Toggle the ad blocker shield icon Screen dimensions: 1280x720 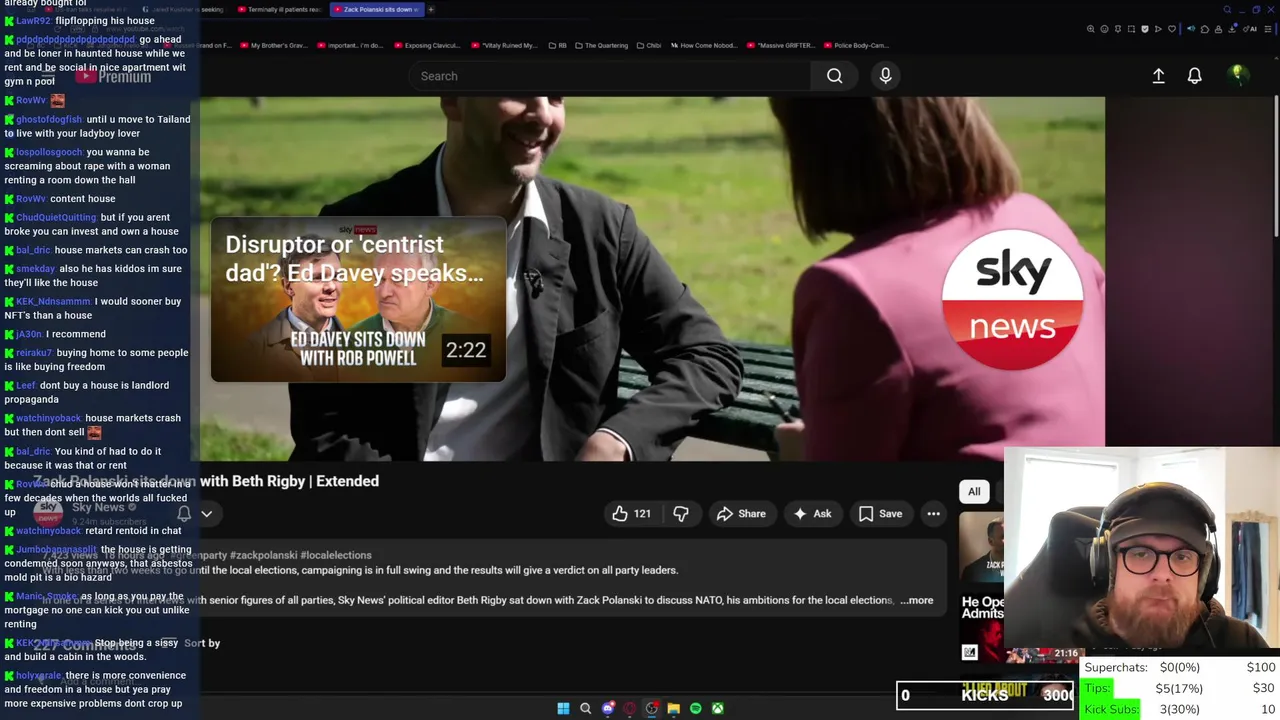click(1145, 29)
